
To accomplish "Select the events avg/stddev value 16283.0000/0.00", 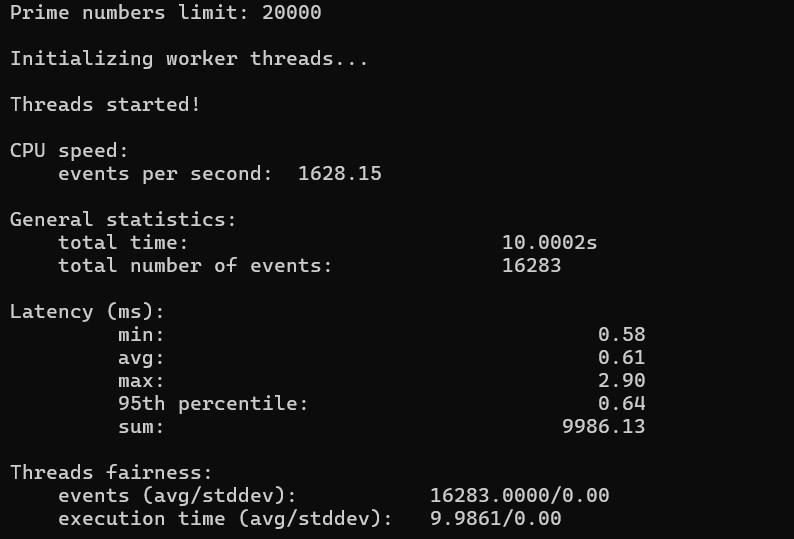I will coord(519,496).
